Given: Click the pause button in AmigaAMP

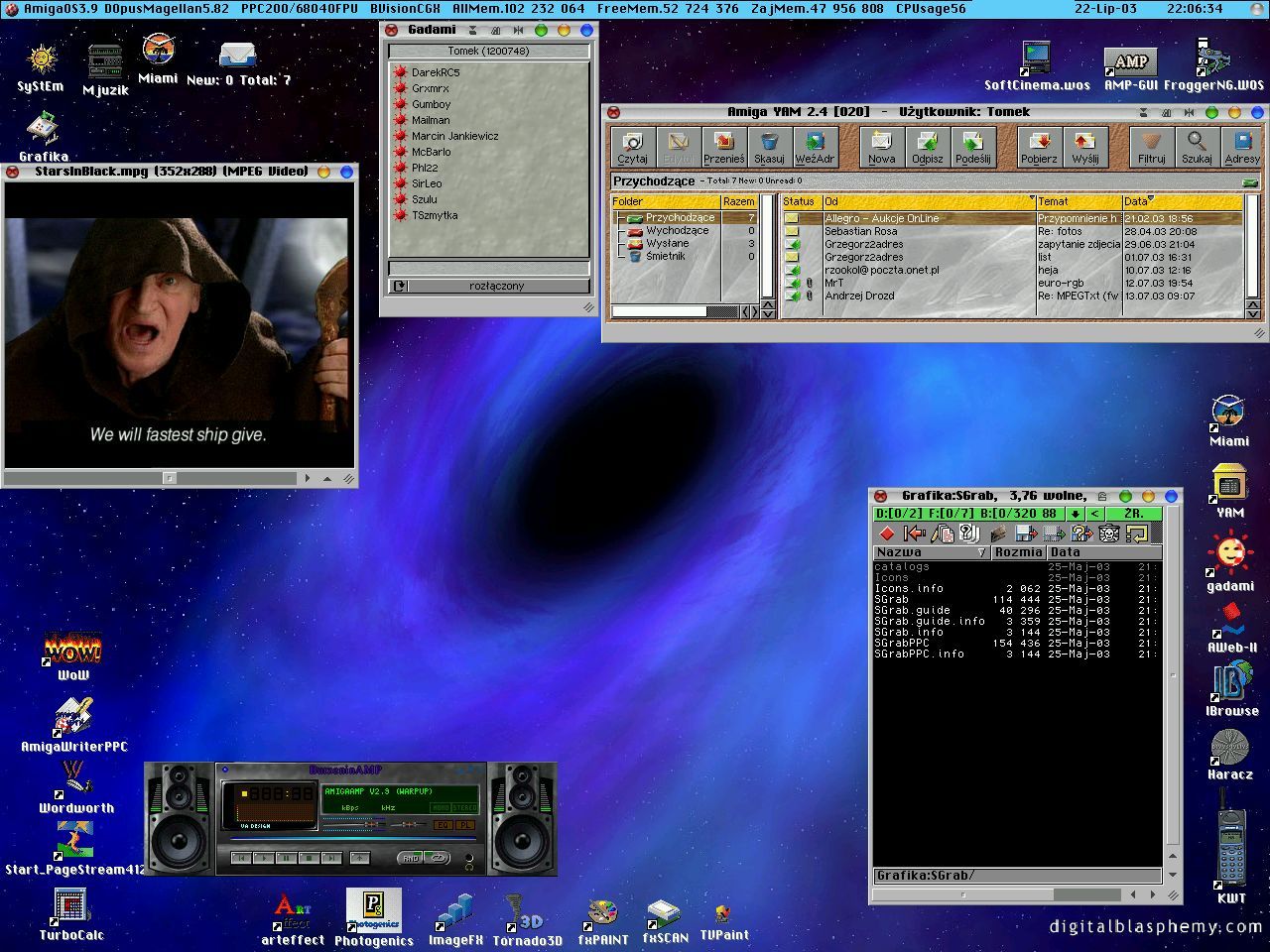Looking at the screenshot, I should [286, 858].
